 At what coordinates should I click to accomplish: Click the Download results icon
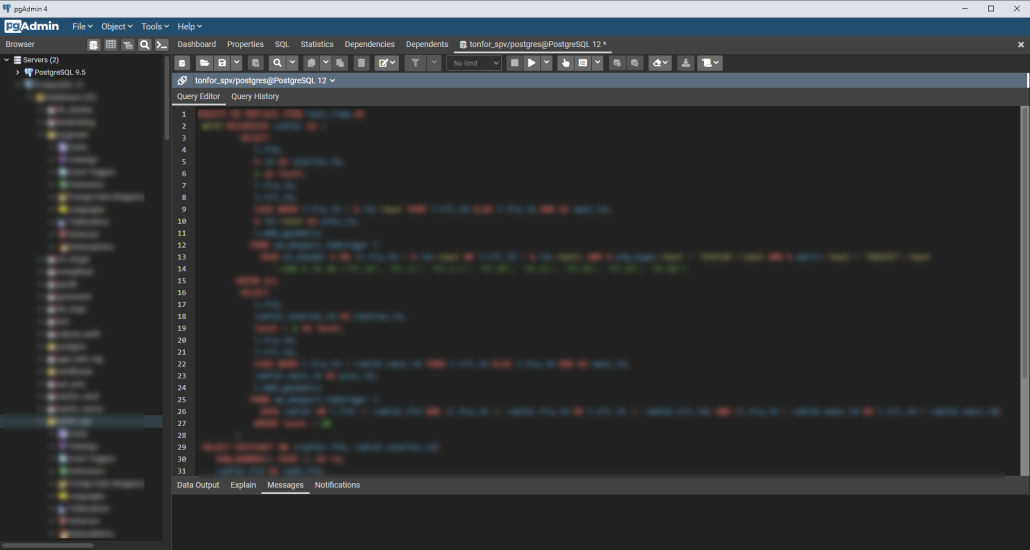(685, 63)
